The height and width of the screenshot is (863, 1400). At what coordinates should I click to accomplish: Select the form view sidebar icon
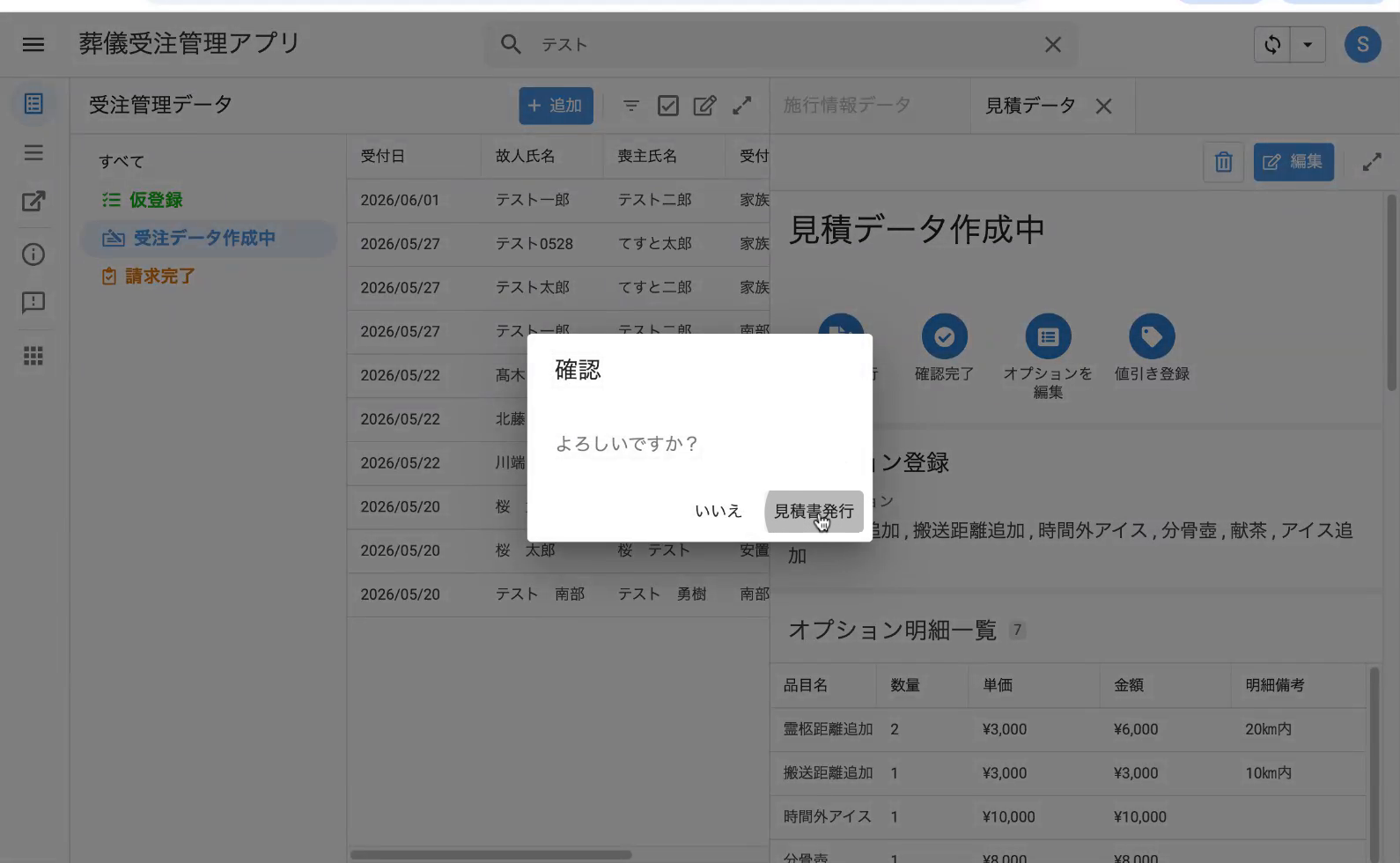(33, 104)
